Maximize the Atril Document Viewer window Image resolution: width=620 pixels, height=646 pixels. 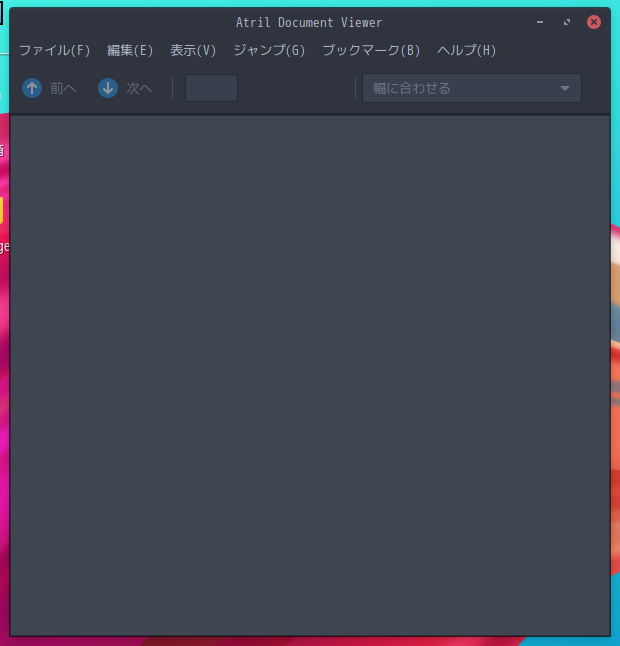[x=567, y=22]
